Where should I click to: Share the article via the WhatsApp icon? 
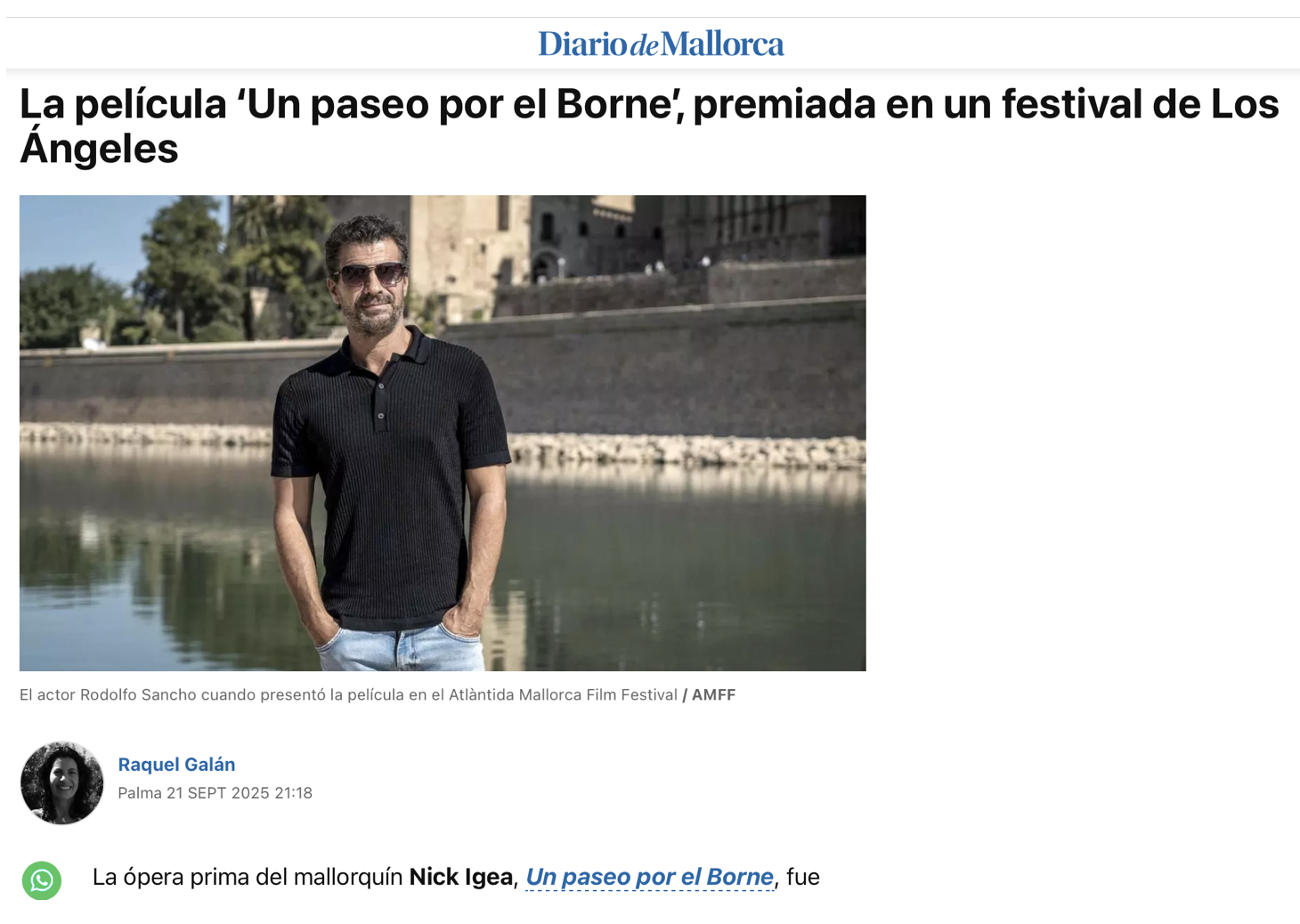point(42,880)
